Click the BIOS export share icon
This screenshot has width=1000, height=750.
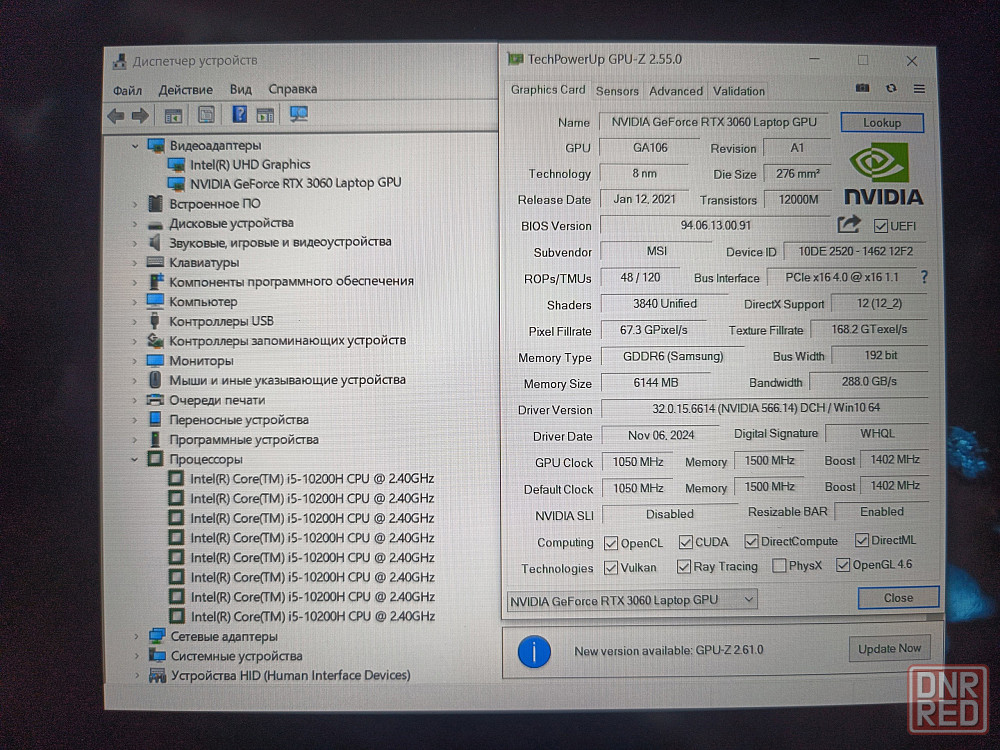tap(849, 224)
